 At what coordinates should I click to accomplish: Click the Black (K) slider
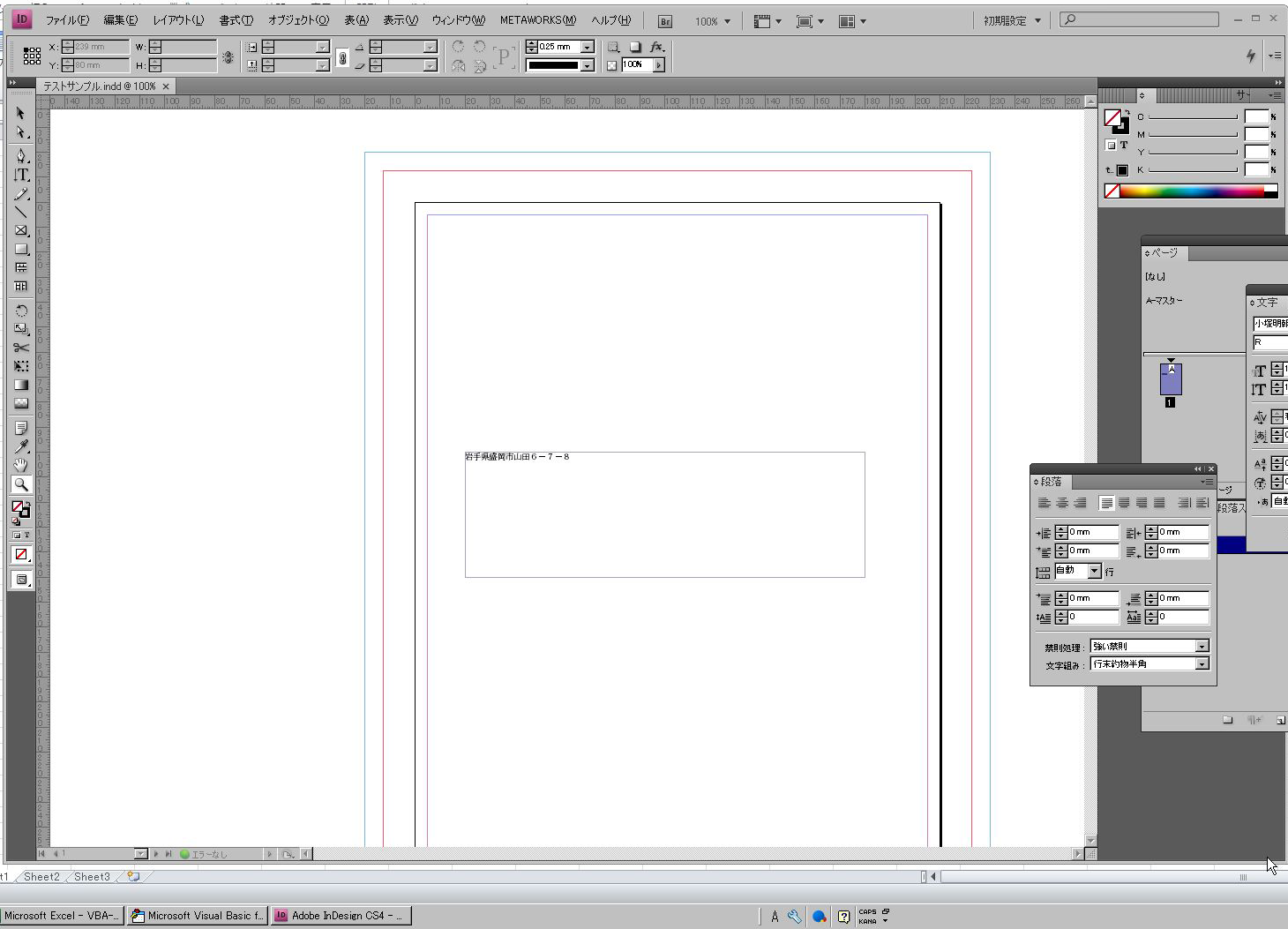(1194, 170)
